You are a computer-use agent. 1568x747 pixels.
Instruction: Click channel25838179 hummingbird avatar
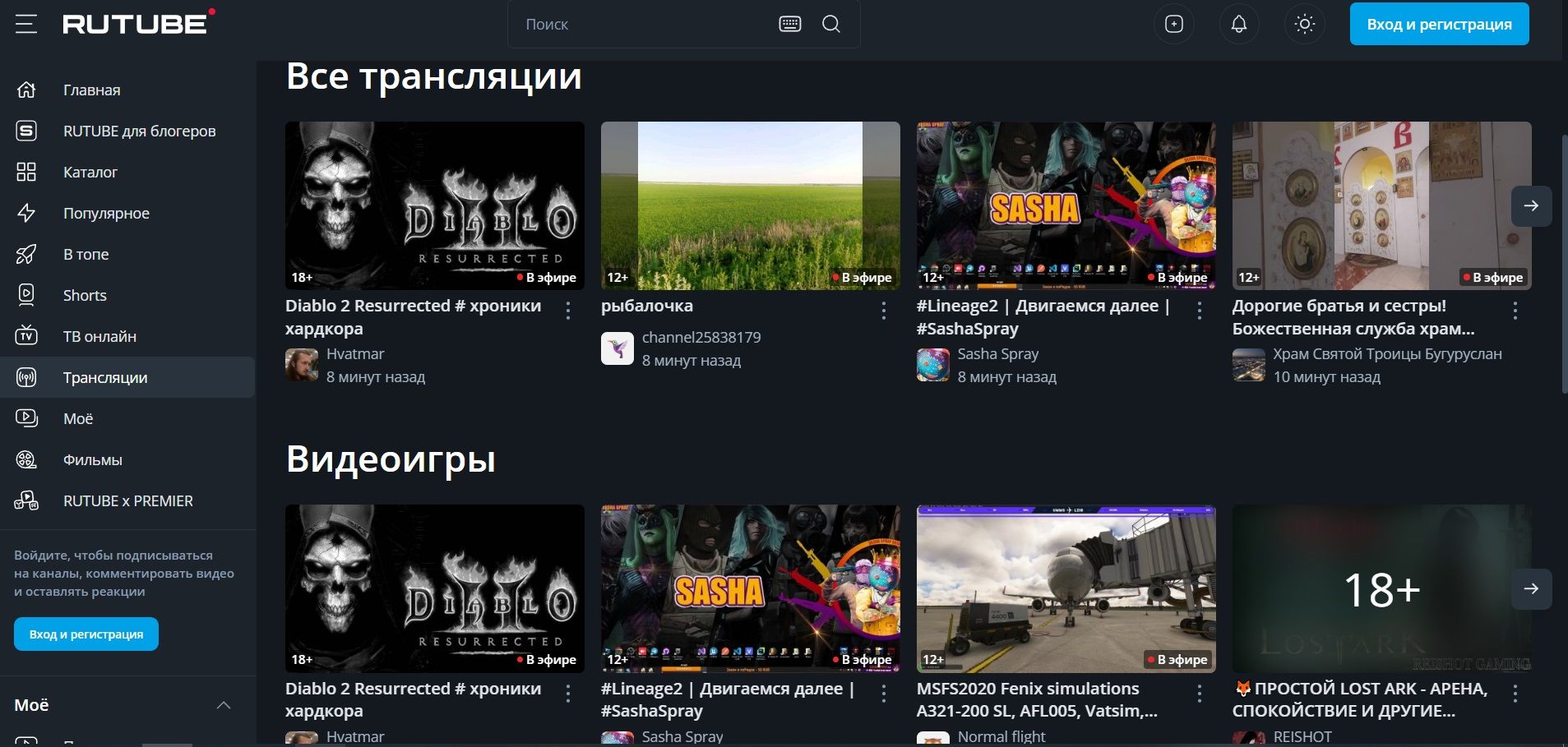click(x=617, y=348)
